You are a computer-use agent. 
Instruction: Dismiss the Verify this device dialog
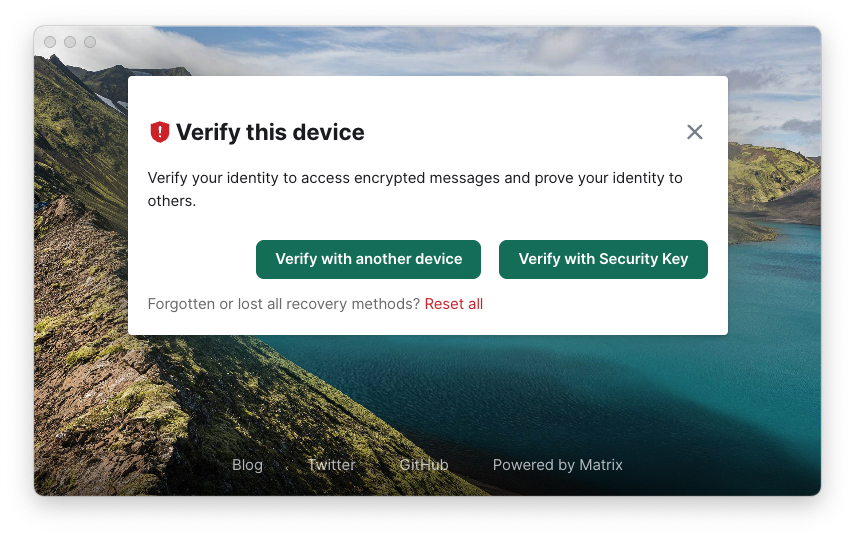tap(695, 132)
